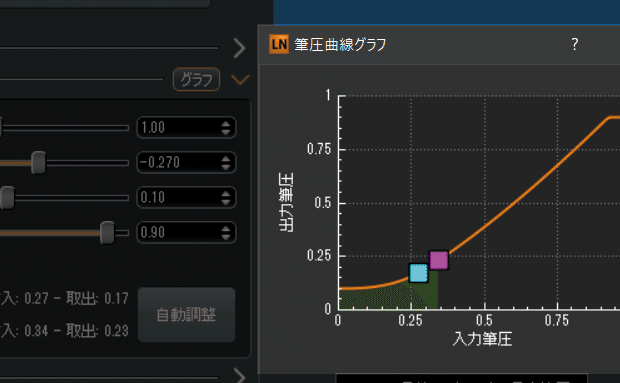Collapse section with orange down chevron
Viewport: 620px width, 383px height.
pos(240,79)
